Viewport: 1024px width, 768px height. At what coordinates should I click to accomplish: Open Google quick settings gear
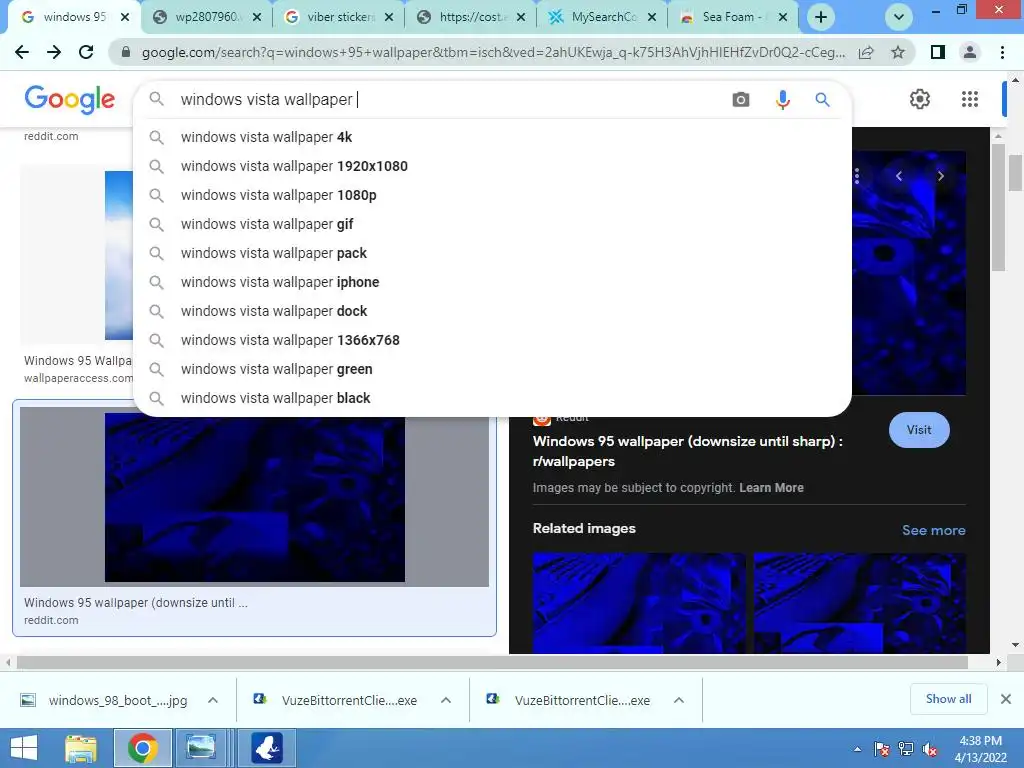click(920, 99)
